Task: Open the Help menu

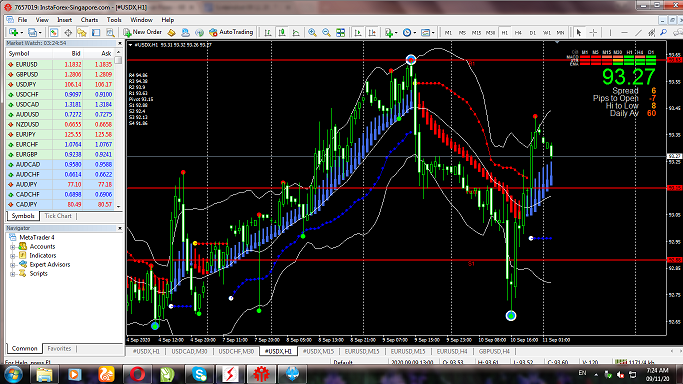Action: click(x=168, y=20)
